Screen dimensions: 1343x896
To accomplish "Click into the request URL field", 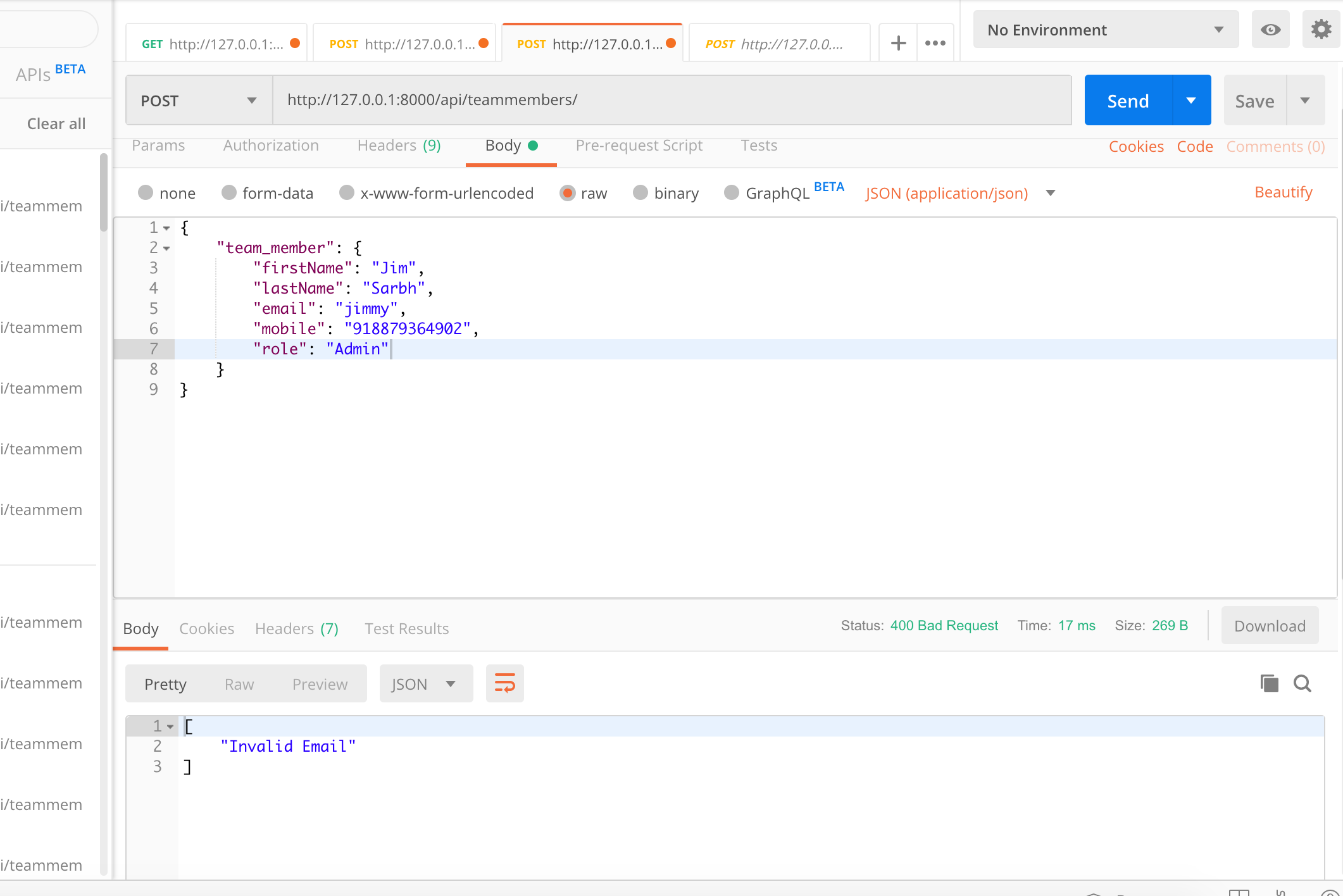I will (671, 100).
